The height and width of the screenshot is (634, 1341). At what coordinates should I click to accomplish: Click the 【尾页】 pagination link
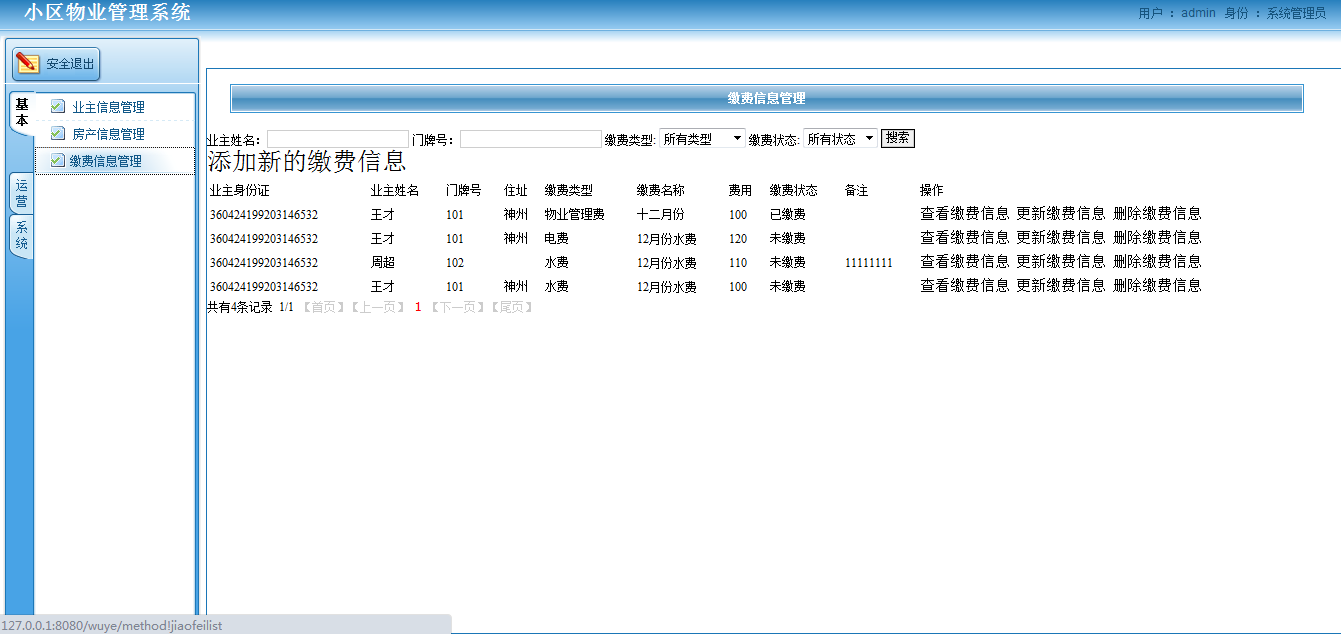pos(511,307)
